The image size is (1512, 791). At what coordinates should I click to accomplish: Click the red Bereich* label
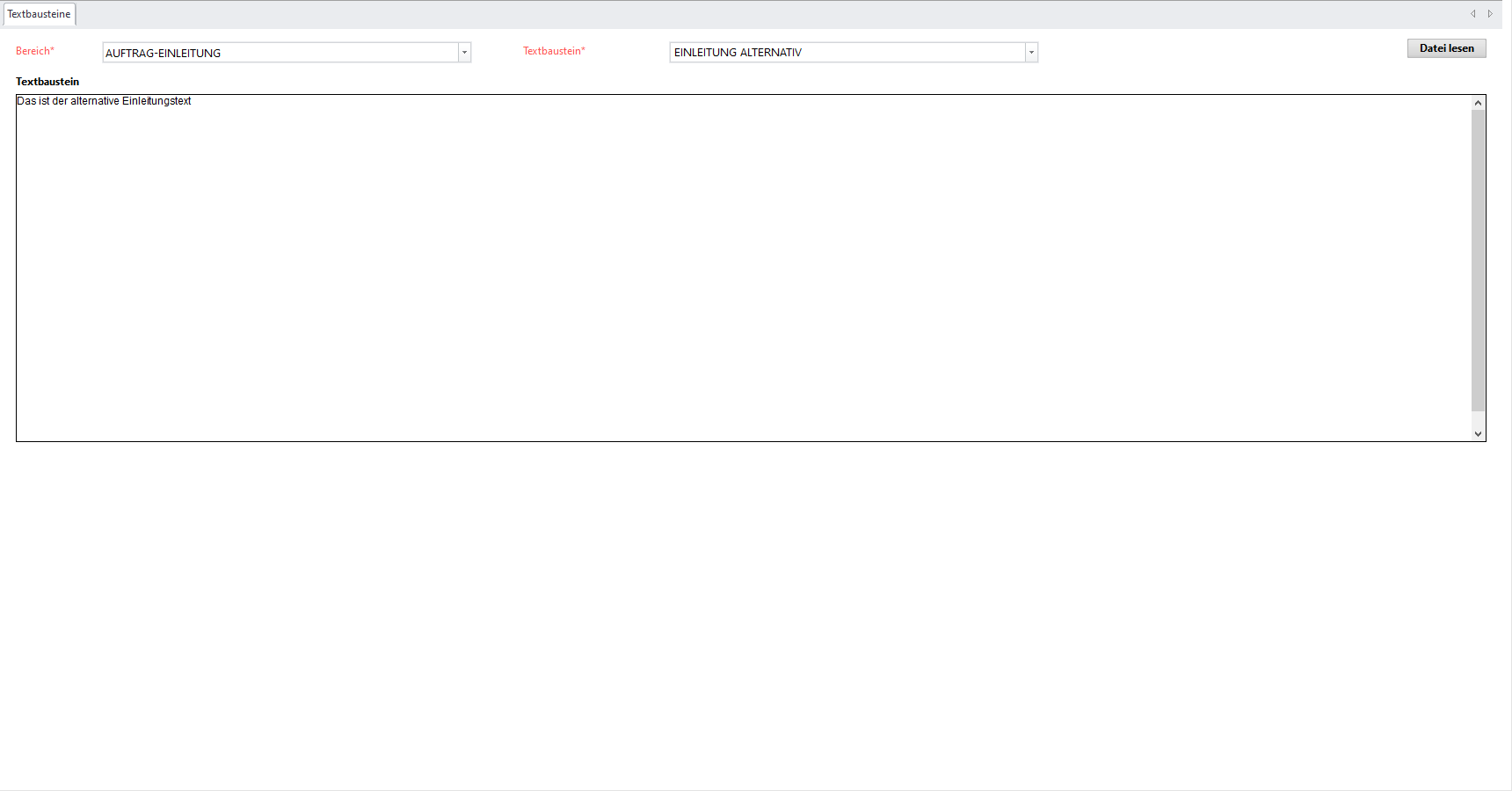pos(35,51)
